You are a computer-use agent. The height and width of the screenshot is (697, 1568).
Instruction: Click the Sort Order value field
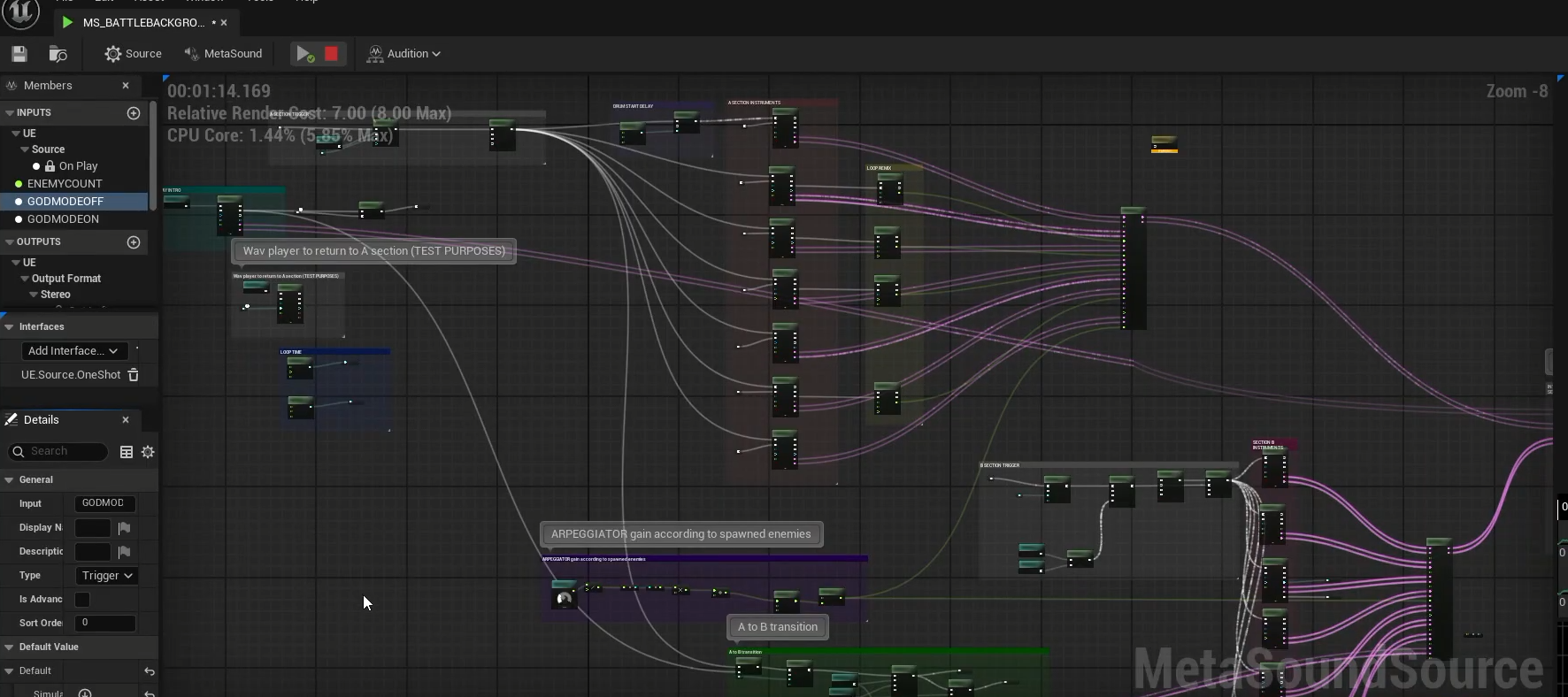(x=105, y=624)
